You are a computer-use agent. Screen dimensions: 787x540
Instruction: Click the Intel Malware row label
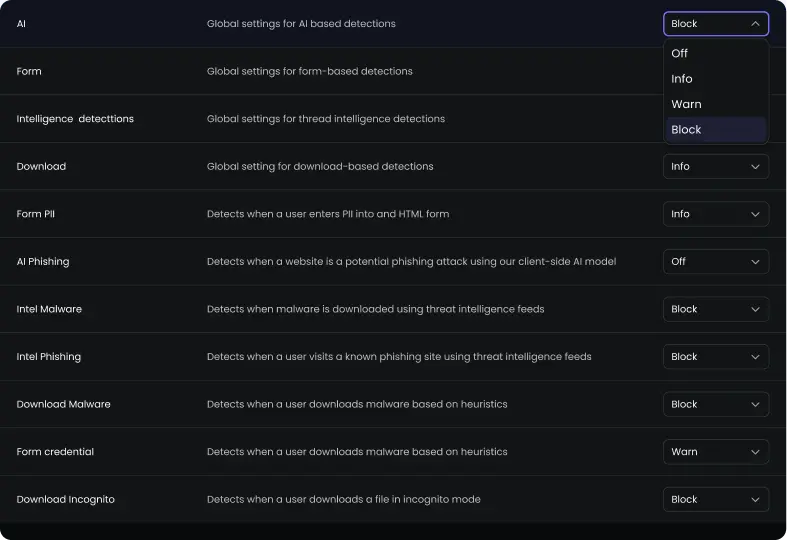(49, 309)
